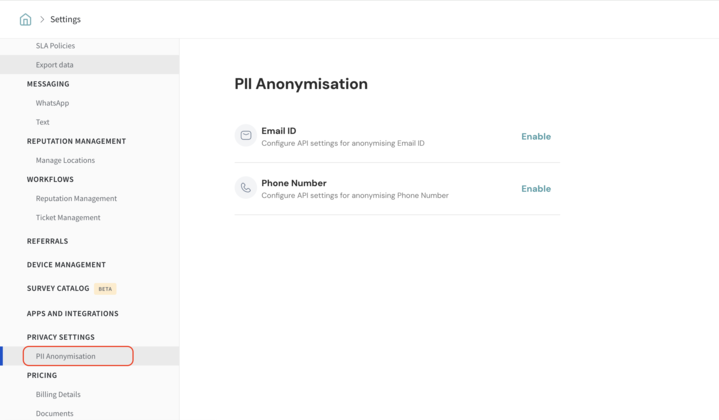Select PII Anonymisation in sidebar
The height and width of the screenshot is (420, 719).
[66, 356]
